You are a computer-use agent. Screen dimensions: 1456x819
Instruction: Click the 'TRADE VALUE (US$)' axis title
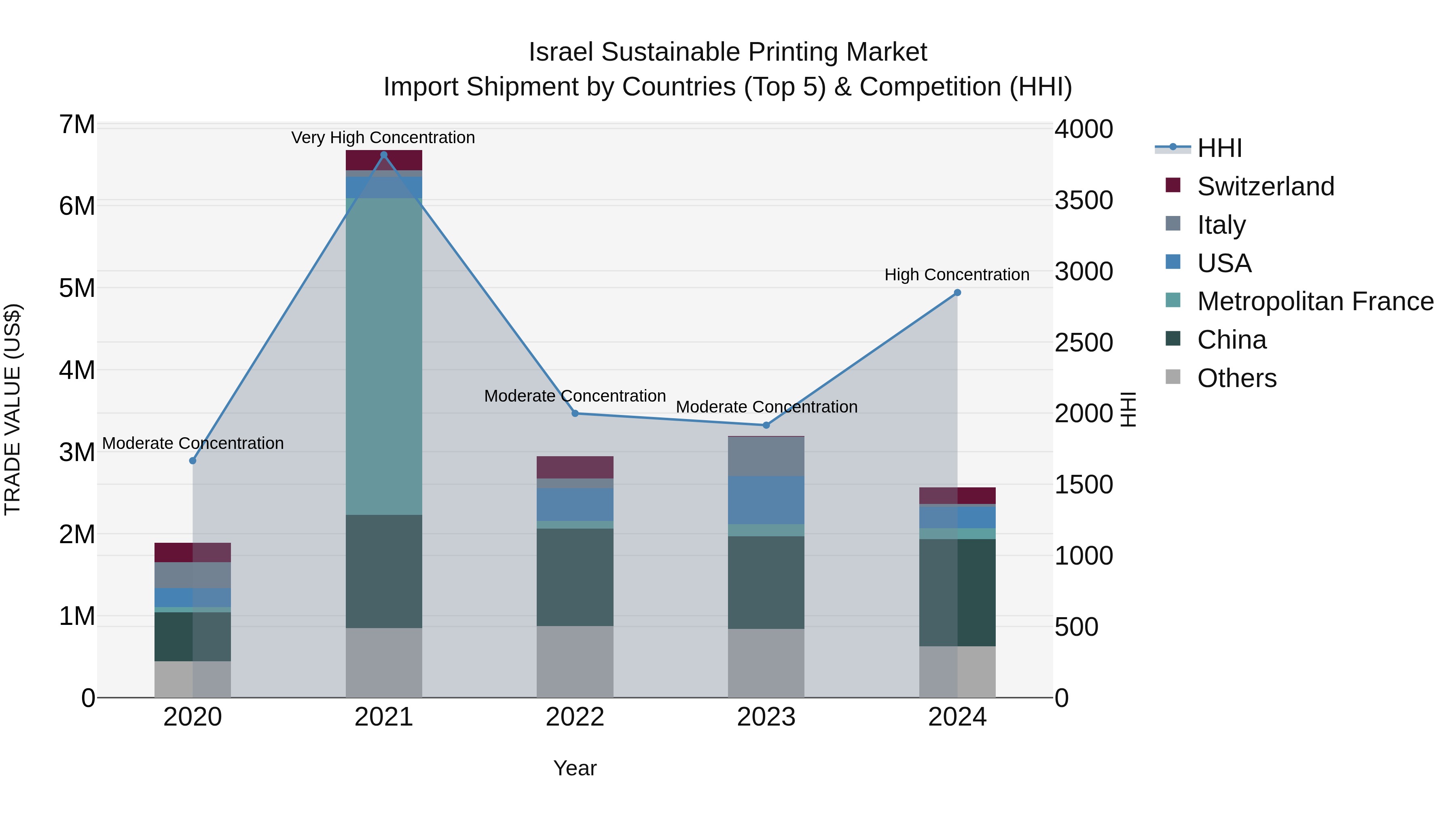tap(13, 410)
